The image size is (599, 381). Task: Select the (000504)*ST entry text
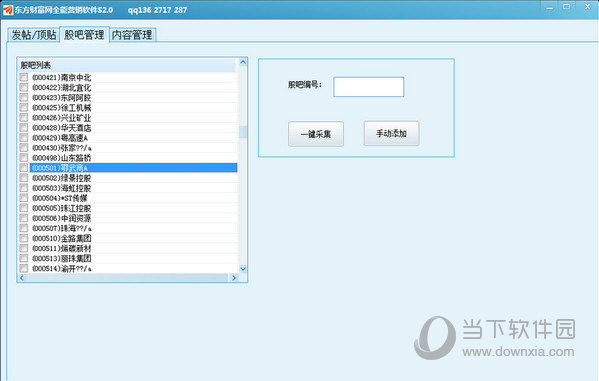point(60,198)
